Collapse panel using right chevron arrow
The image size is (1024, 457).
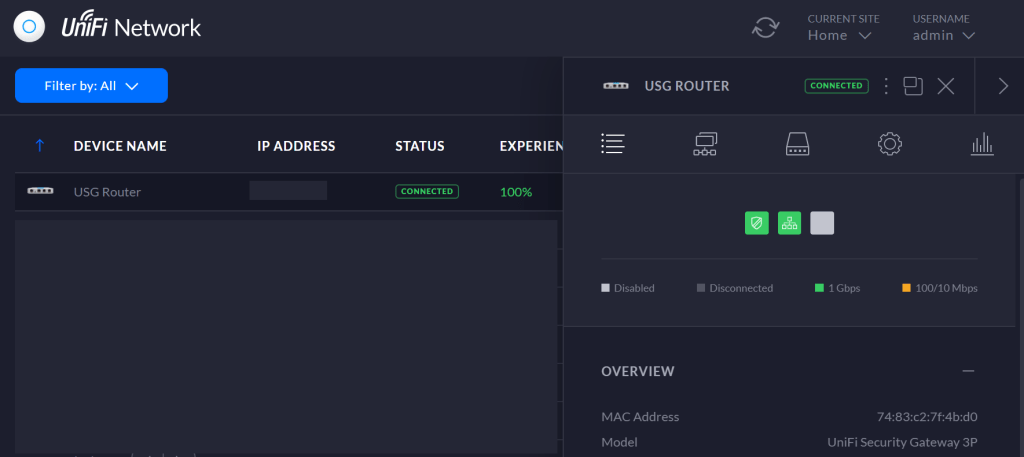click(x=1003, y=86)
